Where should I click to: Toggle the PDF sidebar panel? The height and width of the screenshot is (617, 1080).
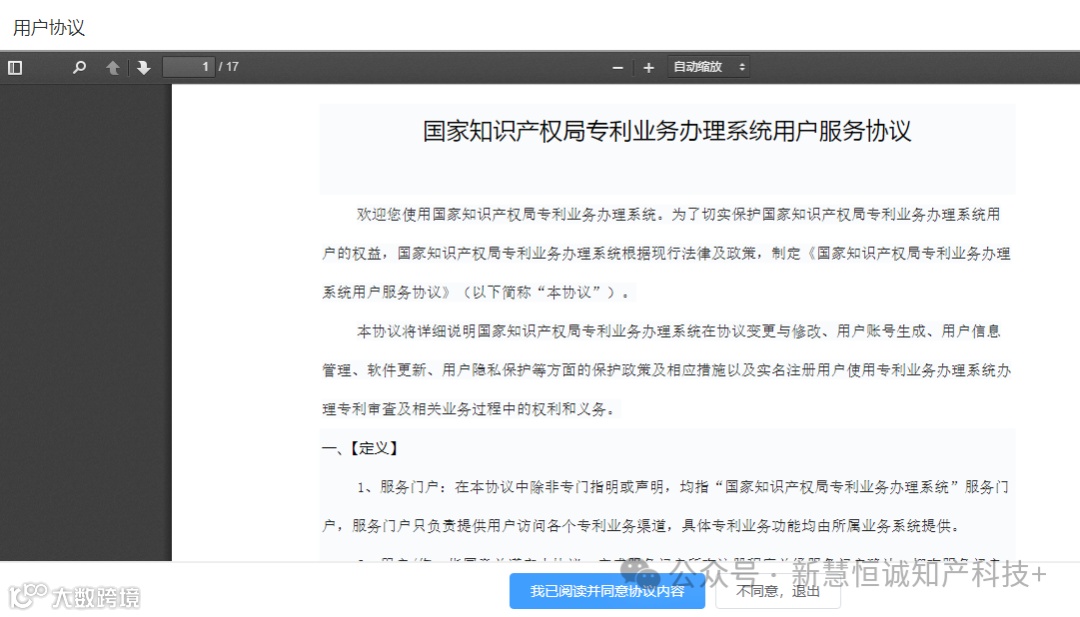pyautogui.click(x=15, y=67)
